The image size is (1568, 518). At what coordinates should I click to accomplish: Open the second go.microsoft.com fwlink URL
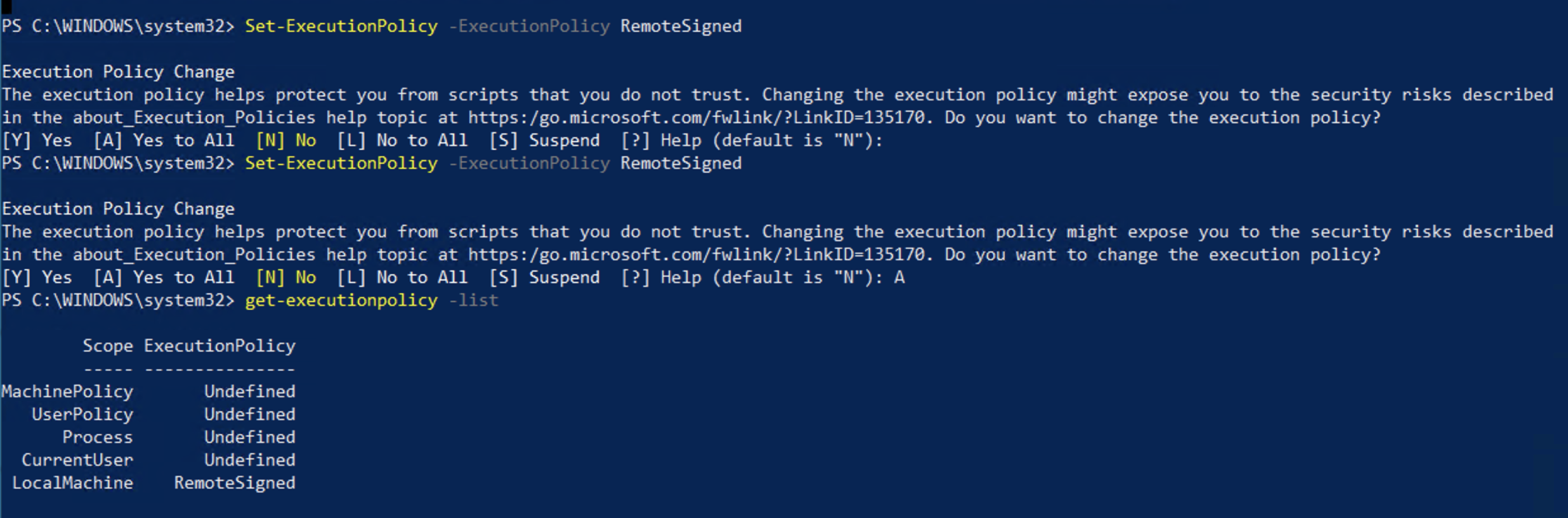pos(698,255)
